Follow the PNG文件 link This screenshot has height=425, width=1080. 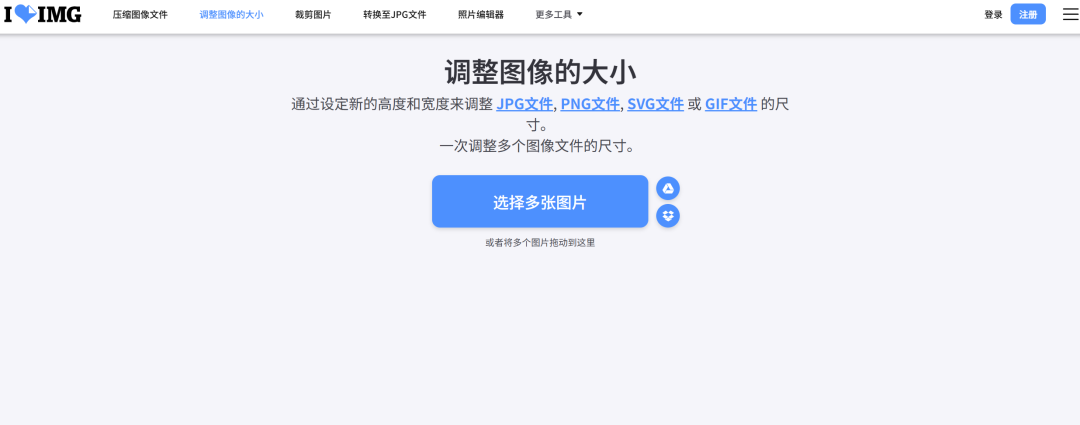(590, 104)
